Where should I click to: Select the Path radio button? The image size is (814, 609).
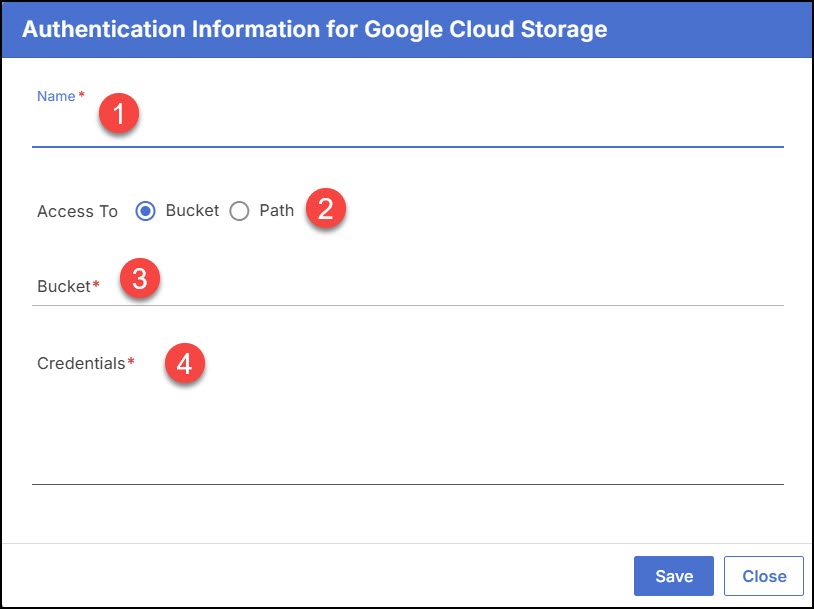[239, 211]
